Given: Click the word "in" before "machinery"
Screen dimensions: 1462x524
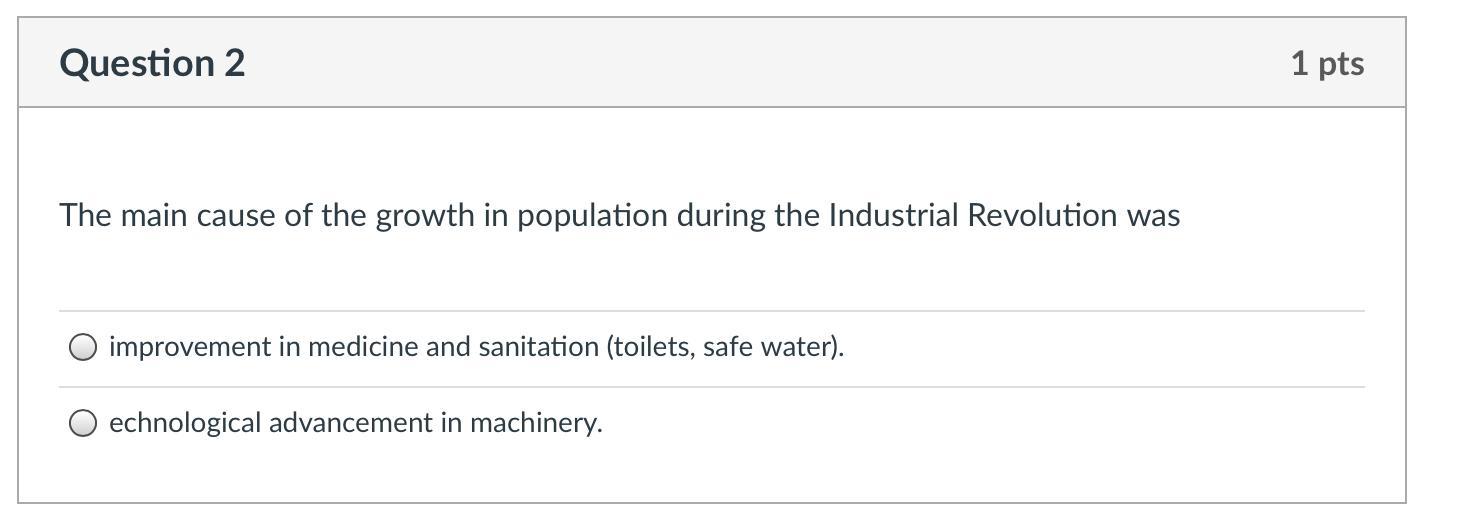Looking at the screenshot, I should click(x=451, y=423).
